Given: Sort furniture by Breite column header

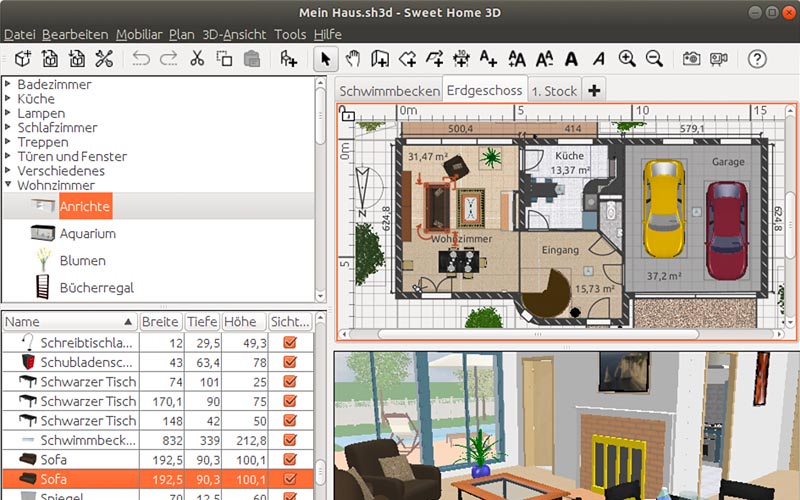Looking at the screenshot, I should click(160, 322).
